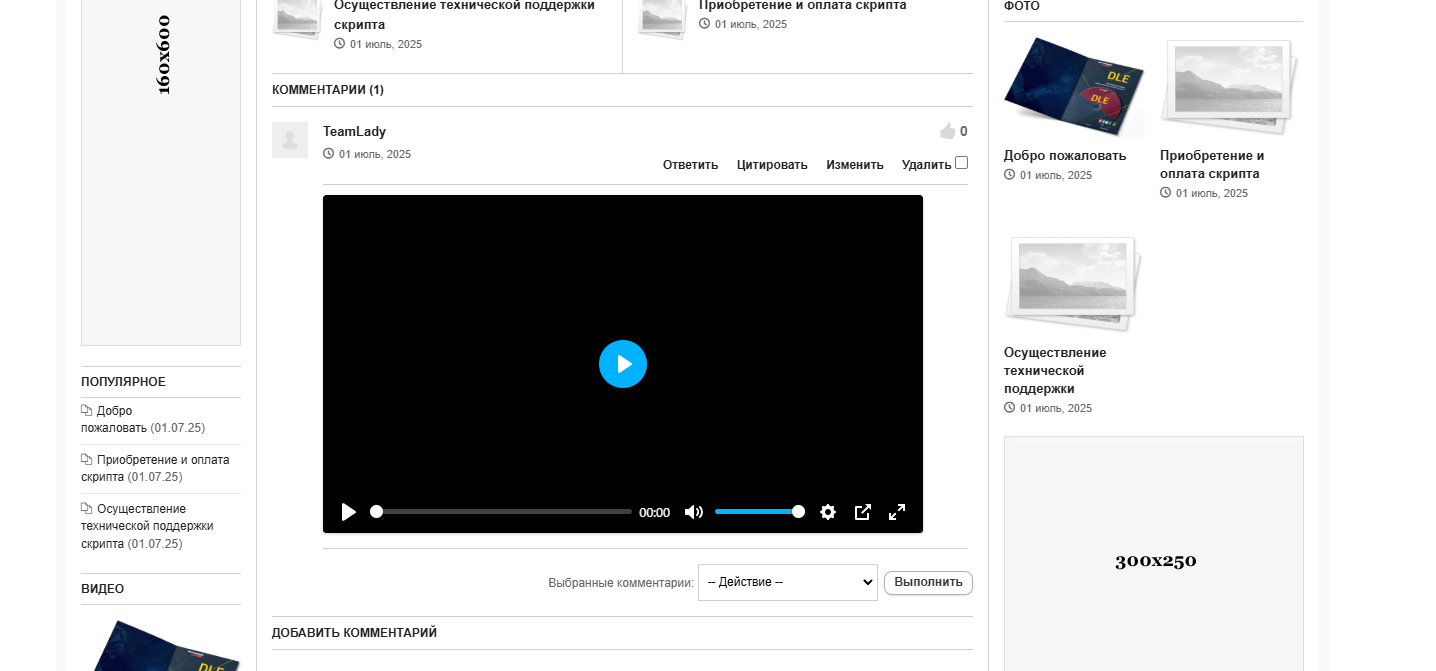The width and height of the screenshot is (1436, 671).
Task: Open the TeamLady profile name link
Action: point(354,131)
